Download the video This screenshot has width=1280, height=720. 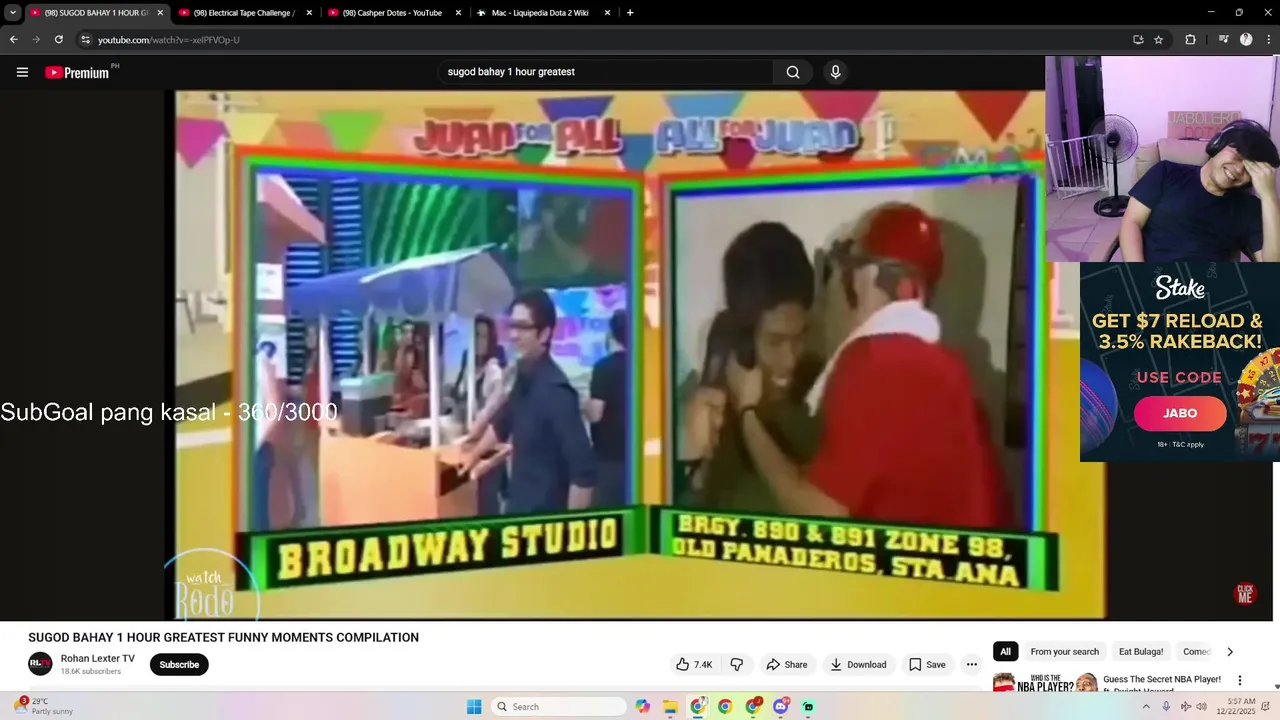click(x=858, y=664)
